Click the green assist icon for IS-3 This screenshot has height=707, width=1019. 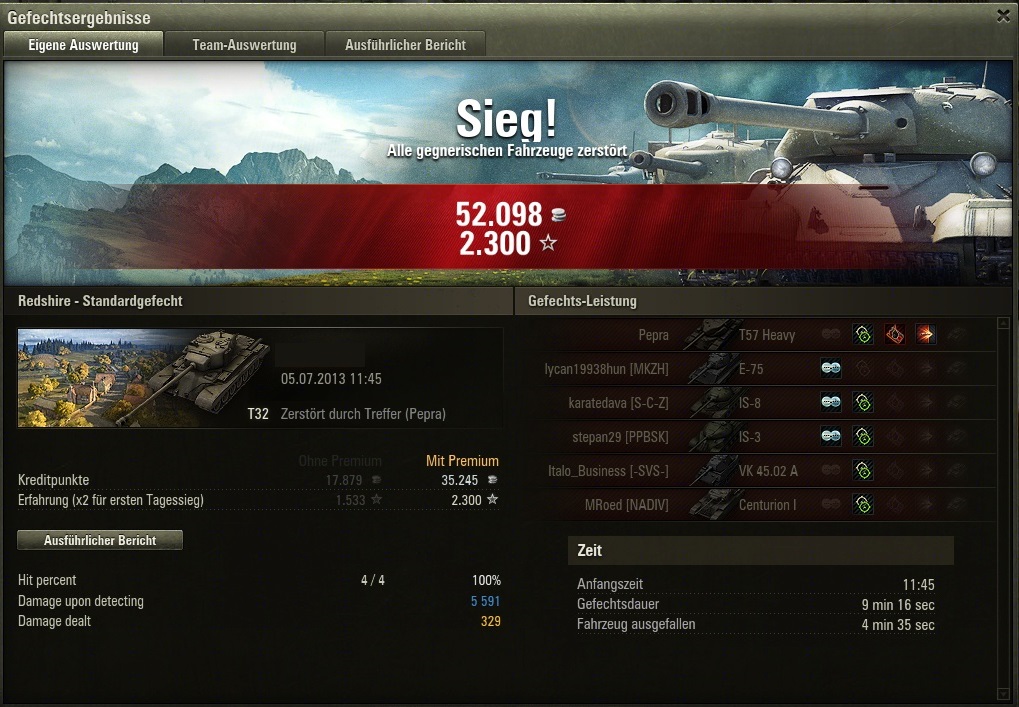click(x=863, y=436)
